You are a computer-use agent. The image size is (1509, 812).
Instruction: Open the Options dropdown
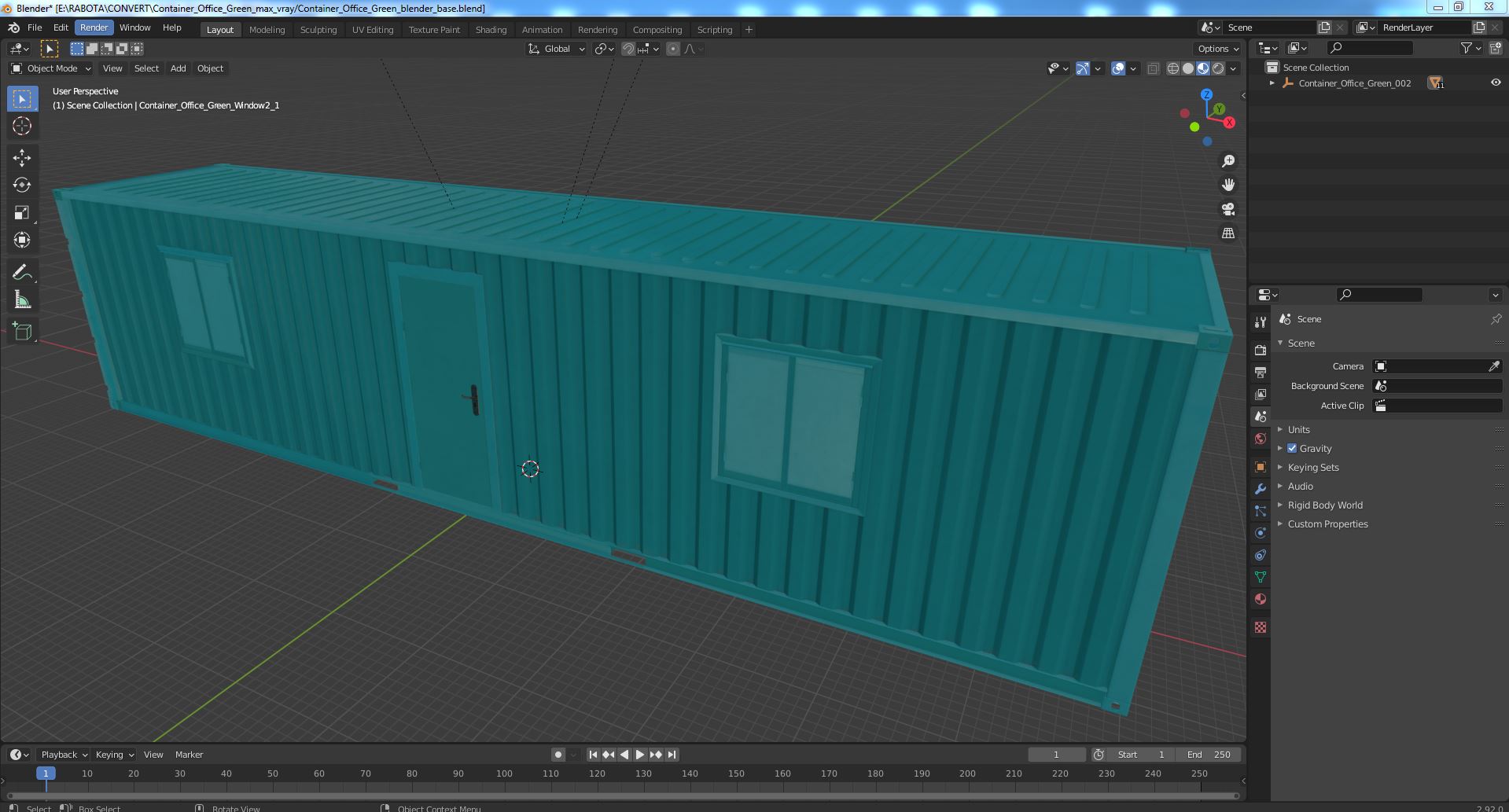[1218, 49]
